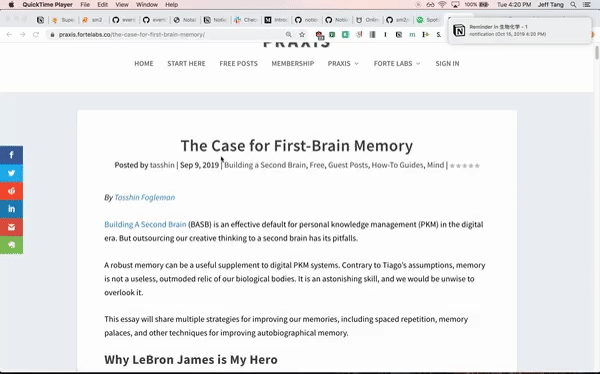Open the 'How-To Guides' category link

click(397, 165)
